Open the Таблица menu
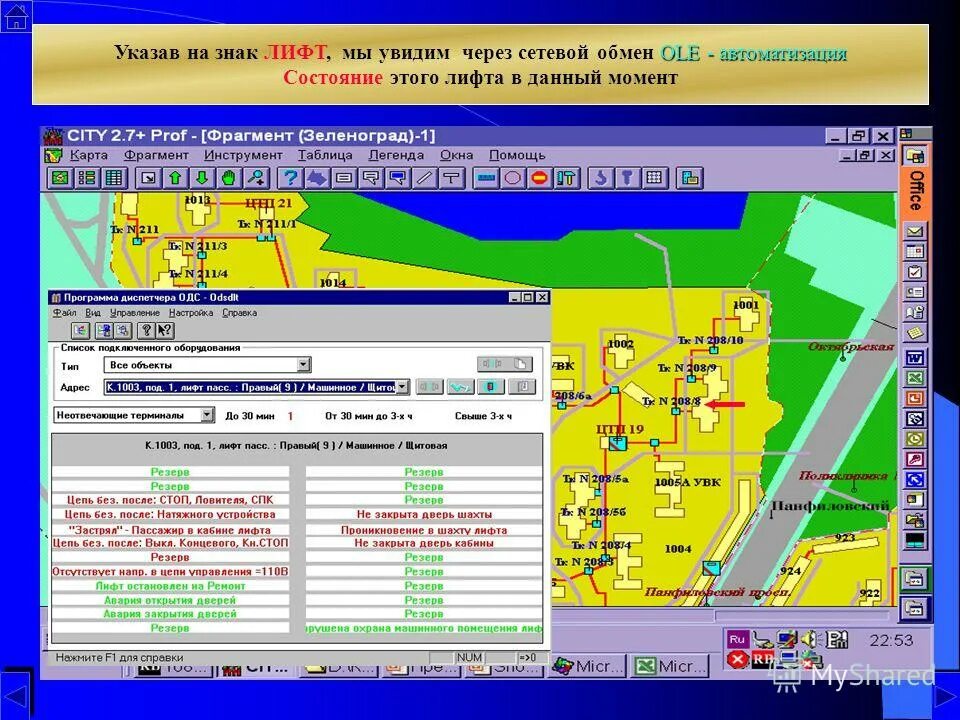 pos(325,155)
